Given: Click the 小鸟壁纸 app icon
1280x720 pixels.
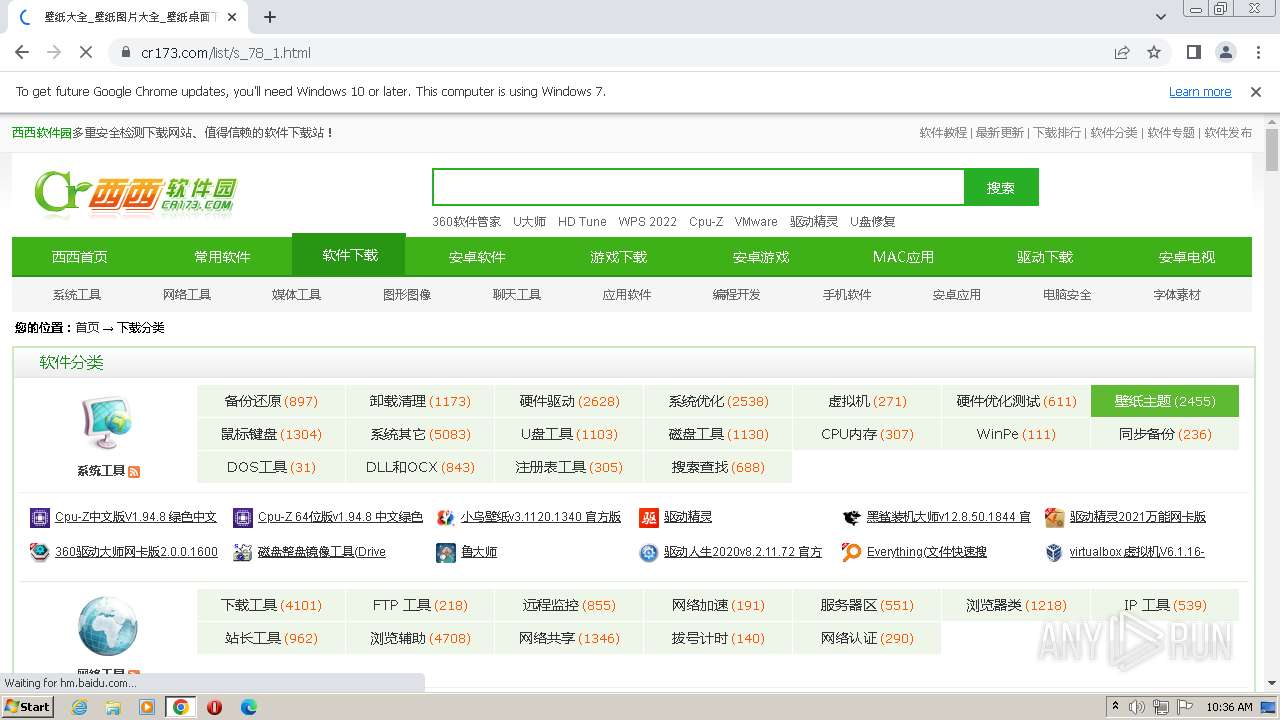Looking at the screenshot, I should pos(446,517).
